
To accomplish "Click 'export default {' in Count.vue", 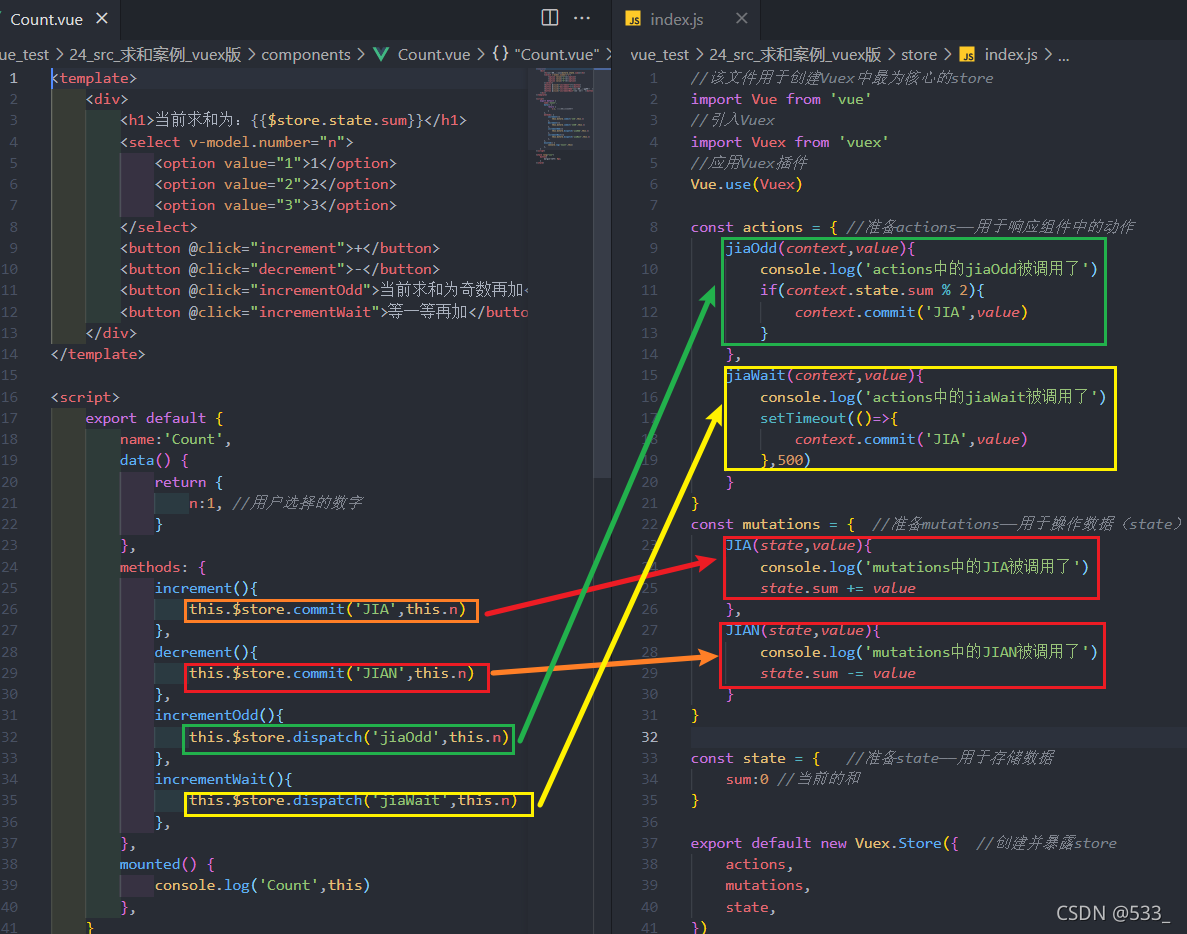I will tap(154, 419).
